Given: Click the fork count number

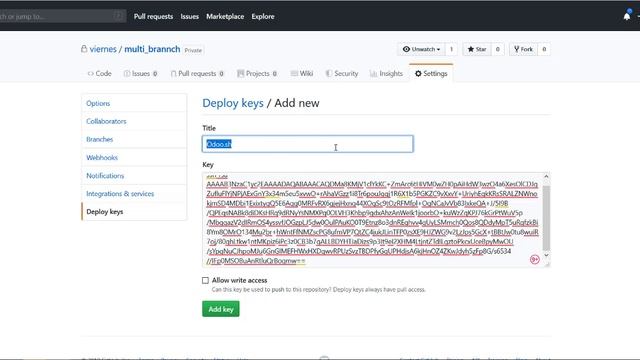Looking at the screenshot, I should (x=544, y=49).
